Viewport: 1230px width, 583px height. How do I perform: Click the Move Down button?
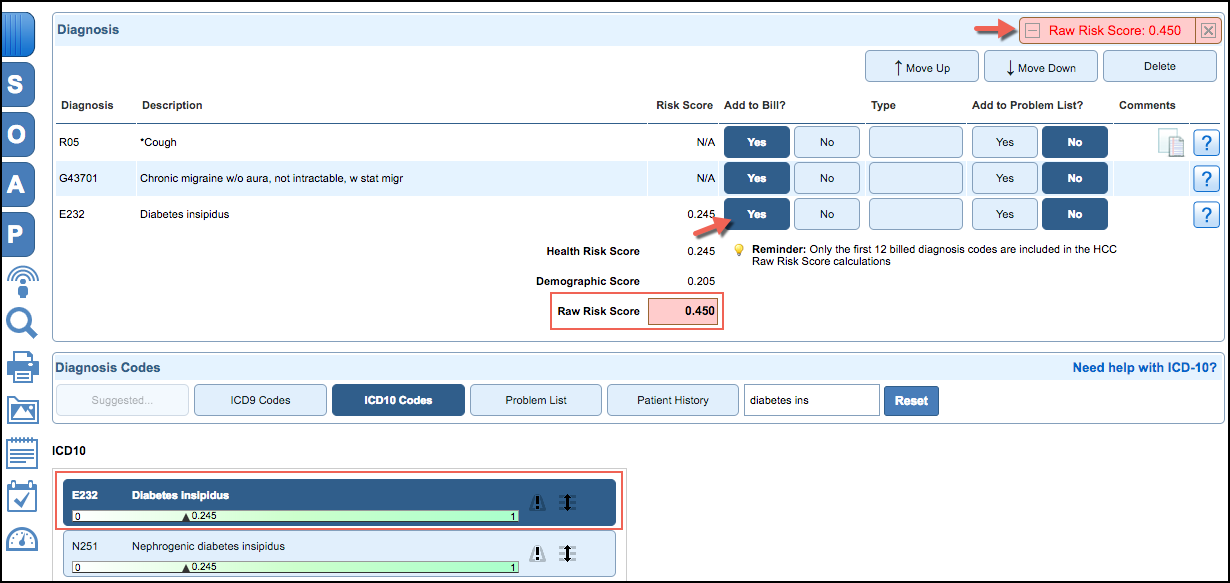pyautogui.click(x=1040, y=67)
